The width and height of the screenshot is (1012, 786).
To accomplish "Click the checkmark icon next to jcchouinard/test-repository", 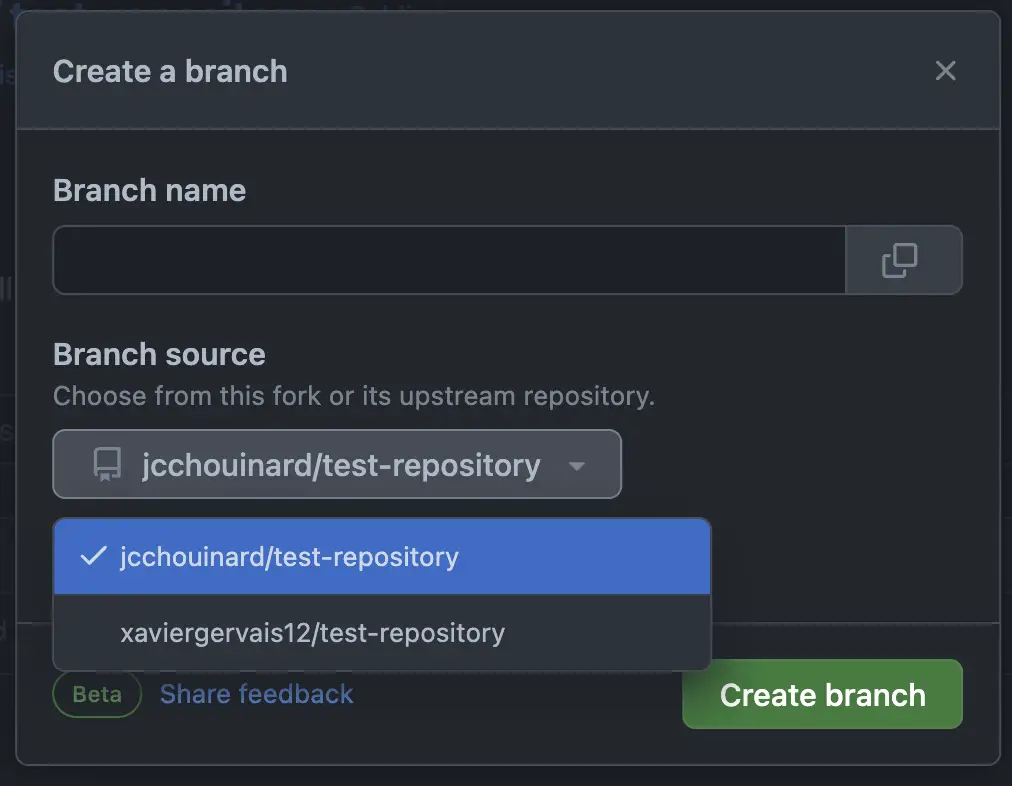I will [93, 556].
